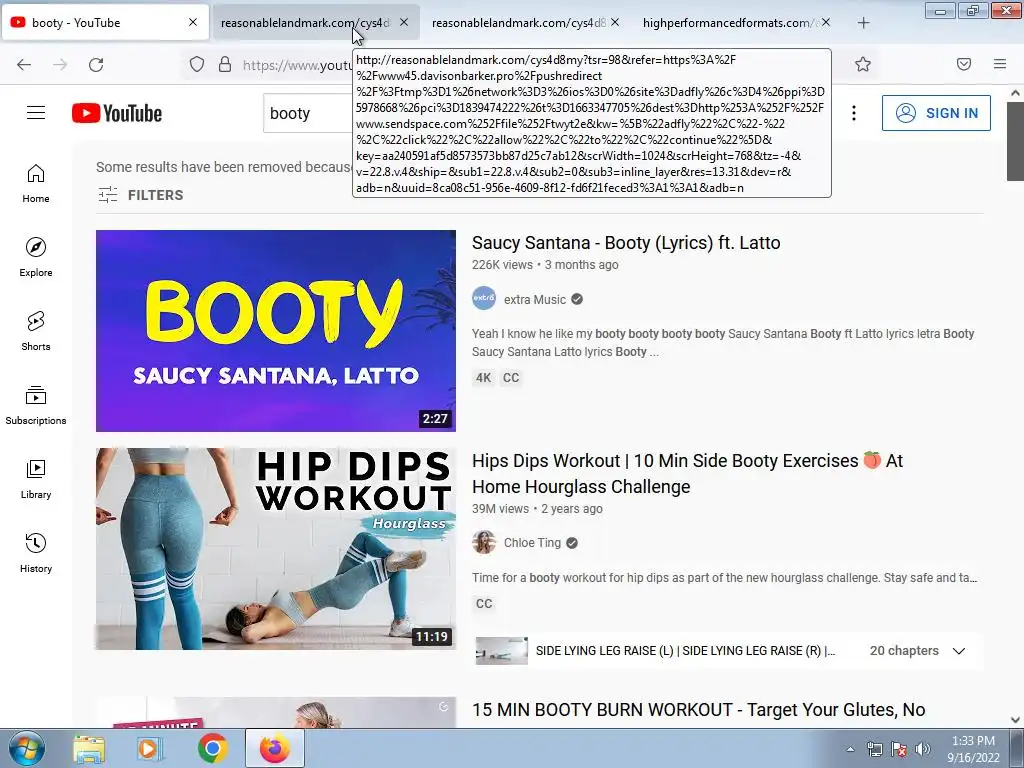Click the Firefox back arrow

pos(24,64)
